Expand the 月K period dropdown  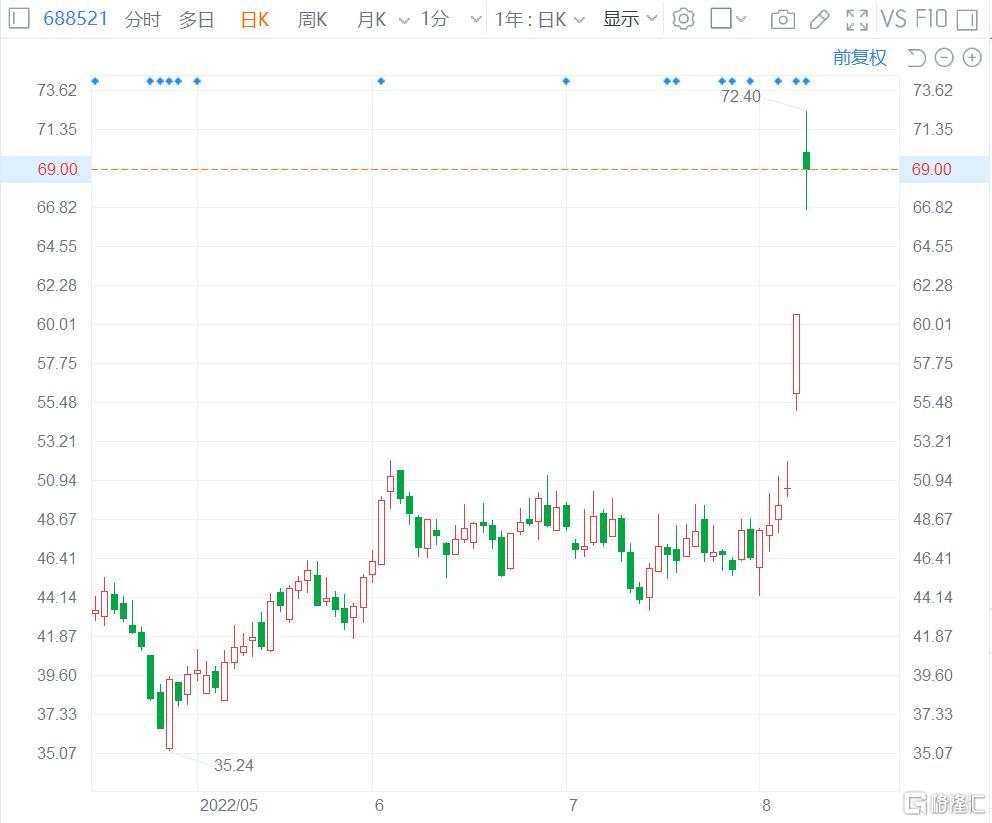pos(383,19)
